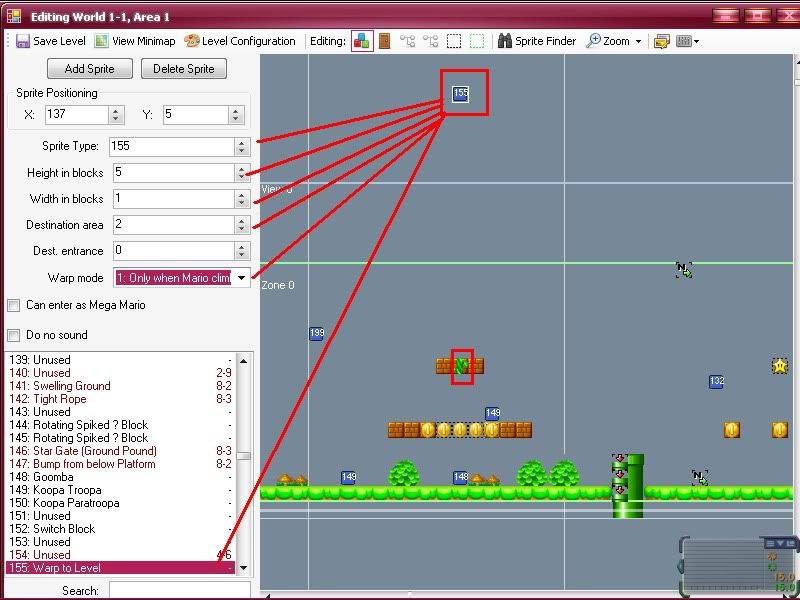800x600 pixels.
Task: Decrease Dest. entrance spinner value
Action: coord(242,255)
